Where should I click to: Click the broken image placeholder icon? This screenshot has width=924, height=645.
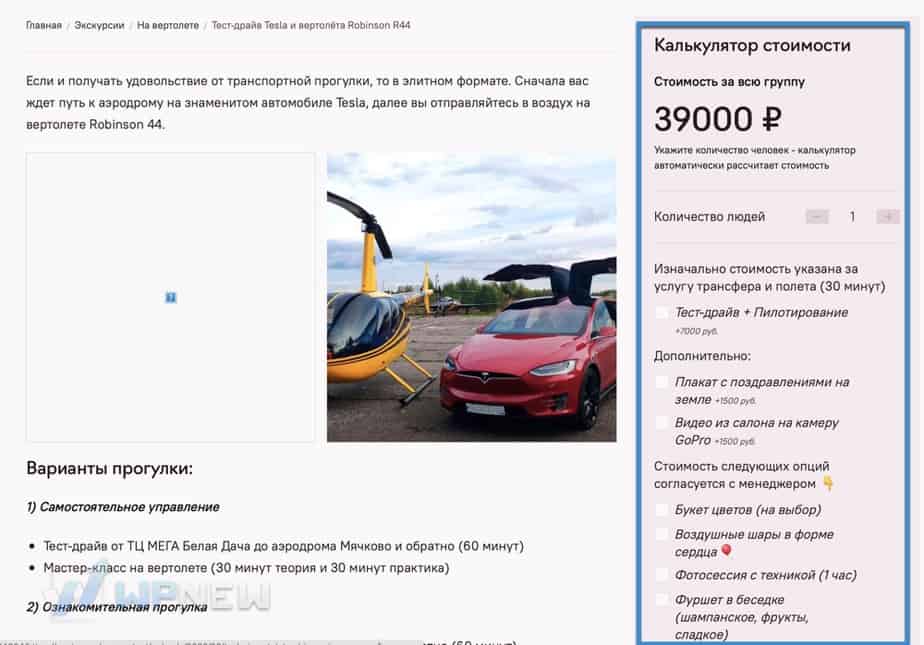171,297
